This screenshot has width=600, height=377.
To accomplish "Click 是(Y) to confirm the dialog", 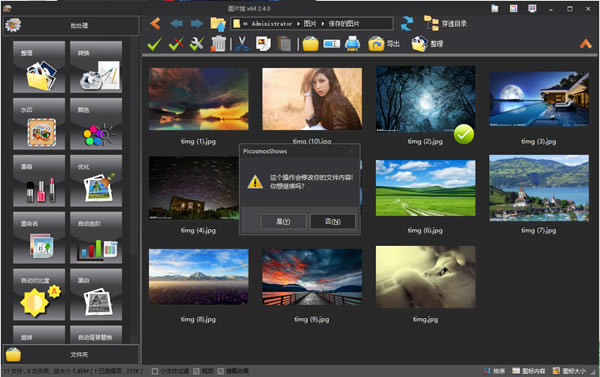I will (283, 221).
